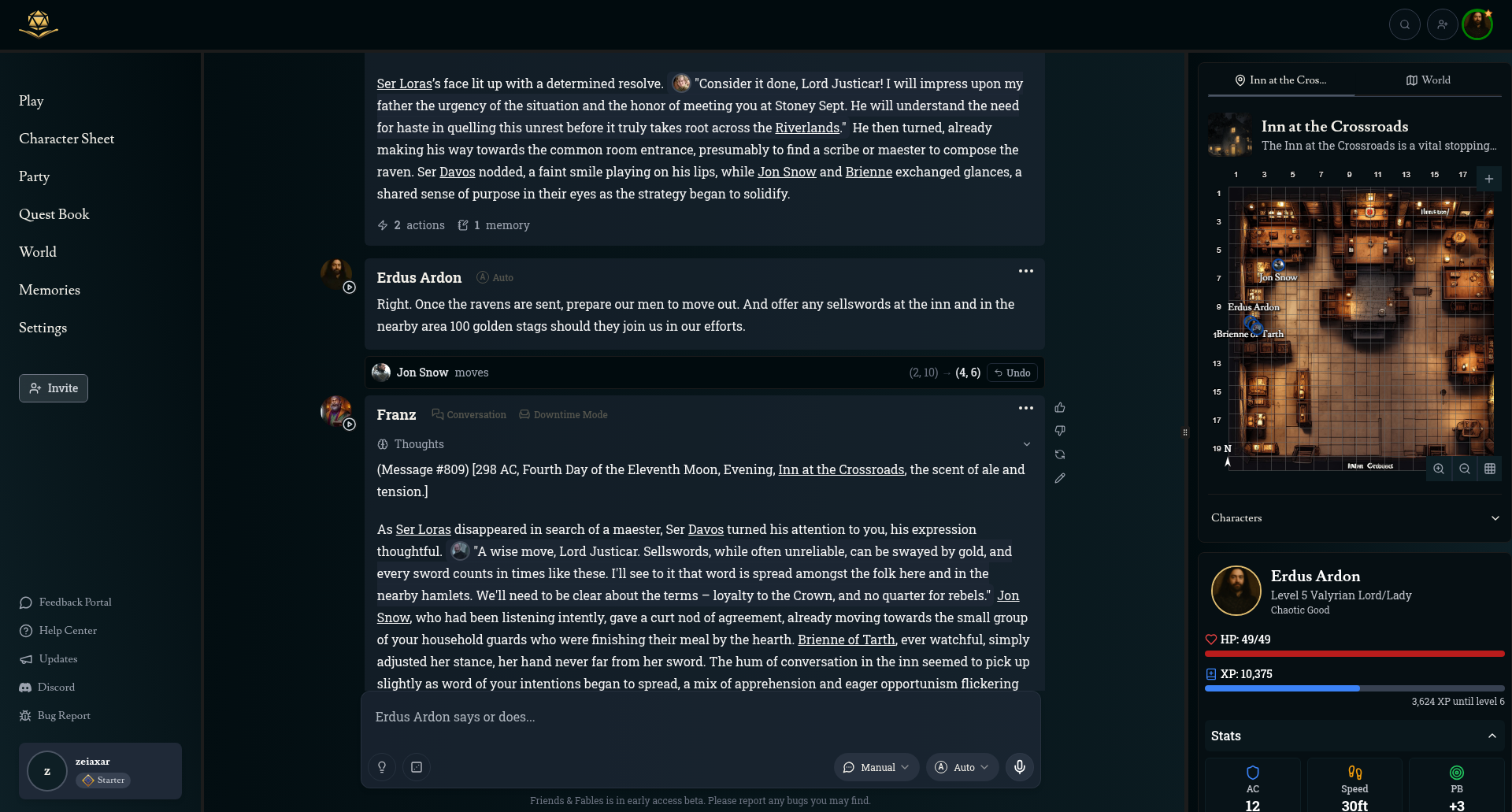Undo Jon Snow's move

click(1012, 373)
